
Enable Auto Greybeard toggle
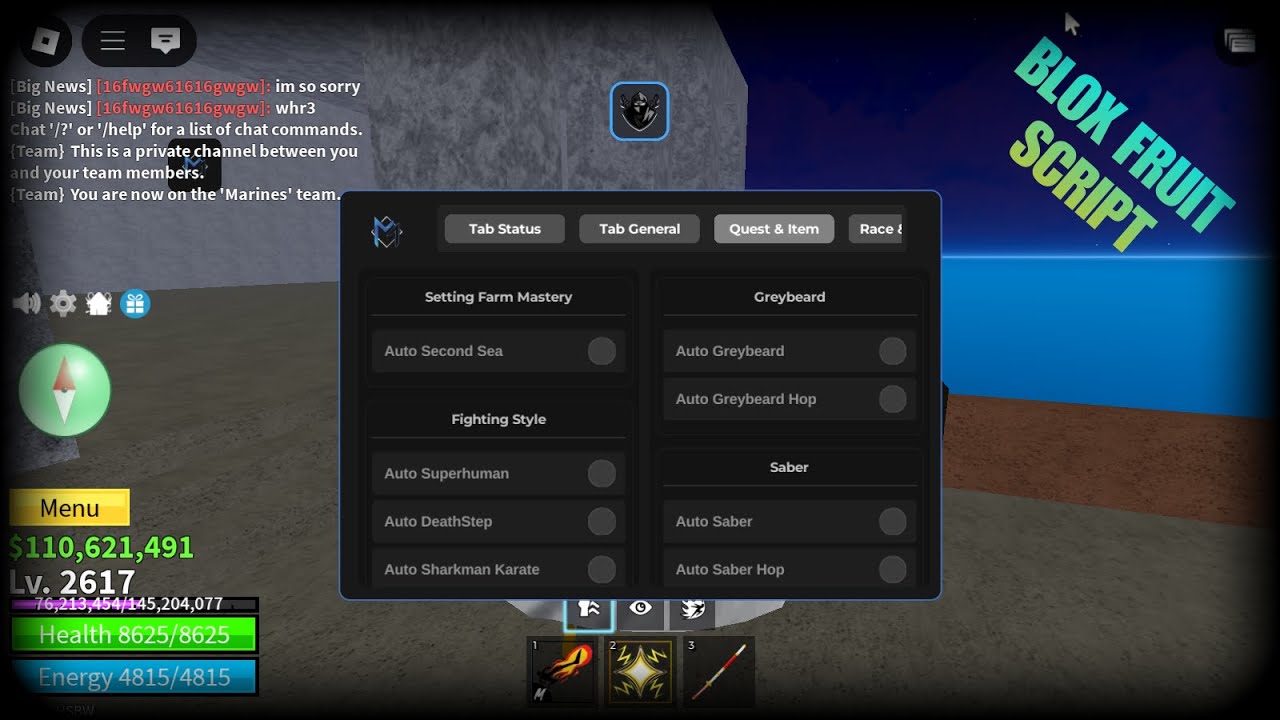[892, 351]
